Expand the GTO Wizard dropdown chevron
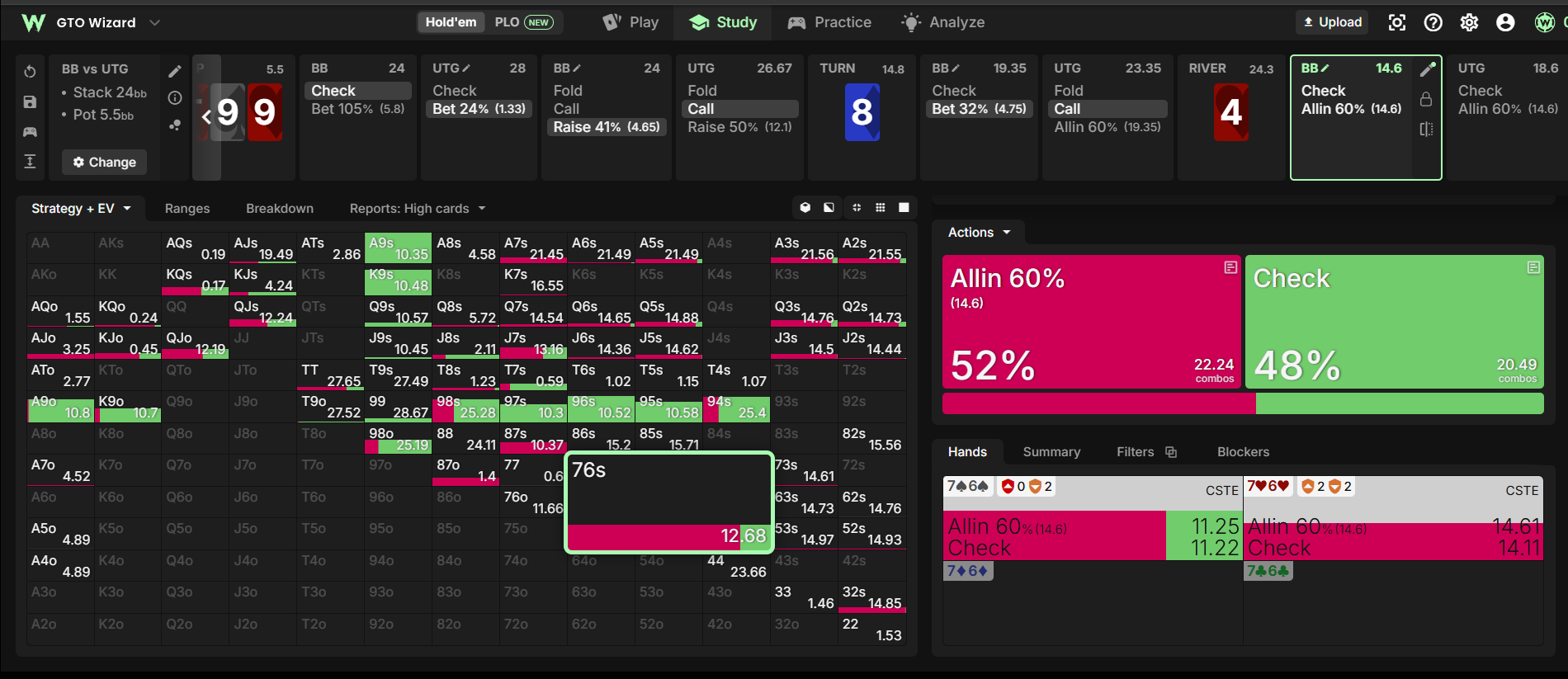This screenshot has width=1568, height=679. click(x=154, y=22)
